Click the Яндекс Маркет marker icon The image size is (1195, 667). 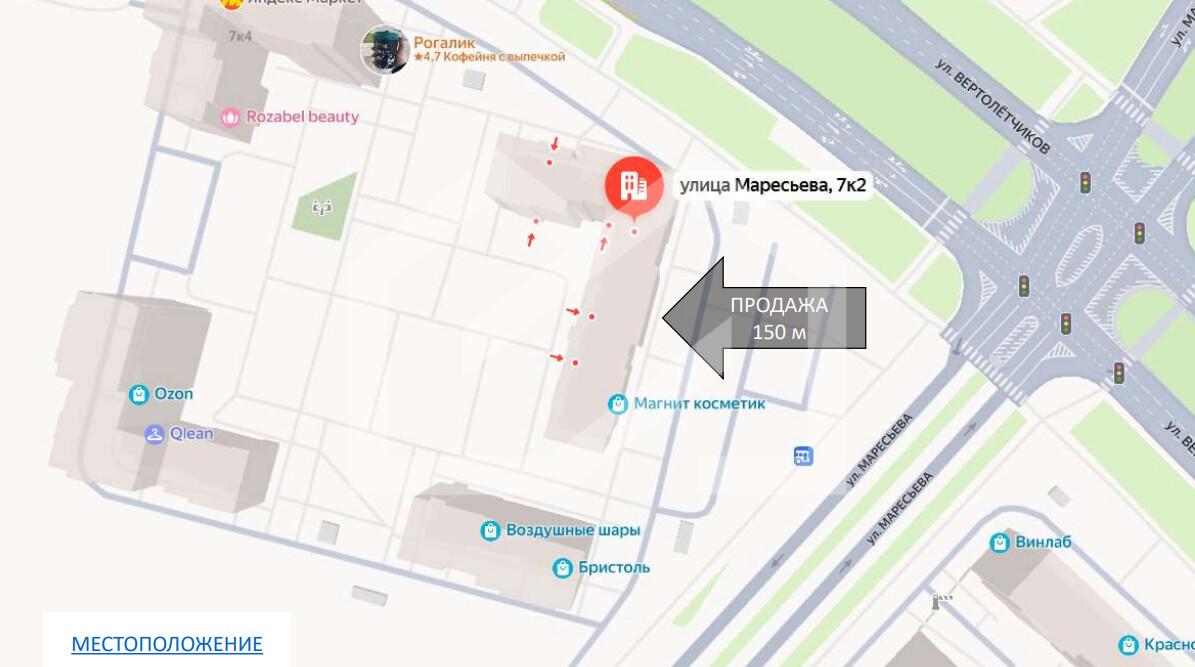pyautogui.click(x=231, y=2)
